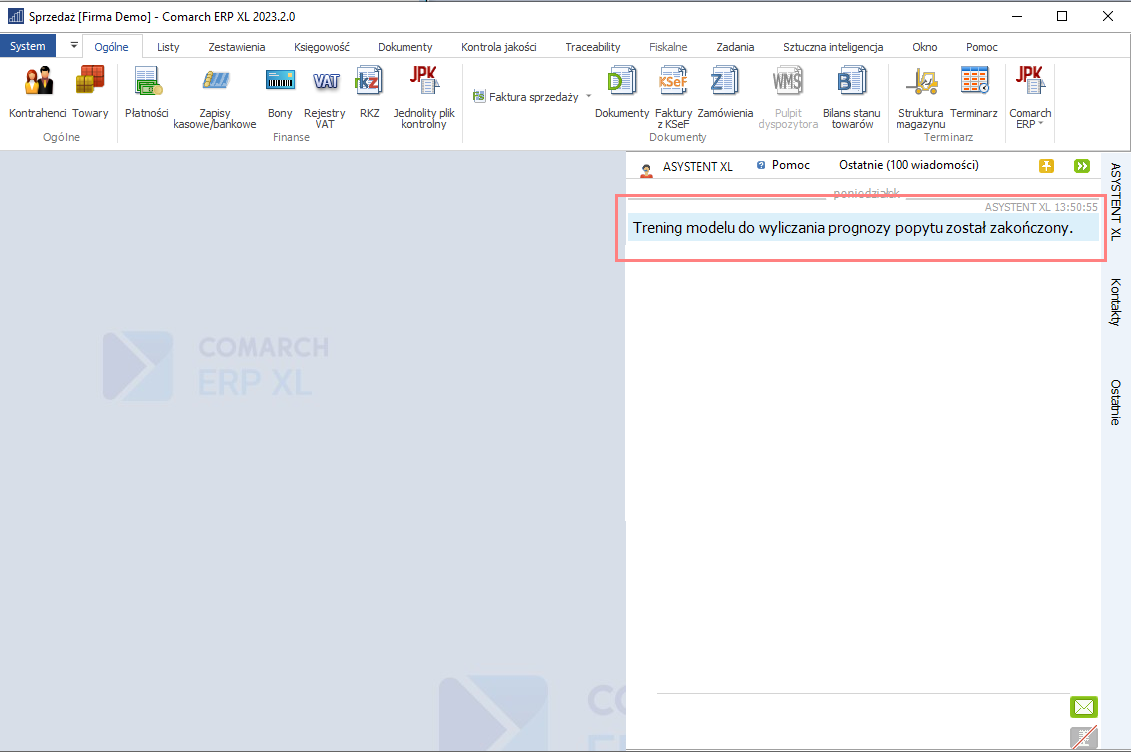Open Faktury z KSeF

coord(673,97)
